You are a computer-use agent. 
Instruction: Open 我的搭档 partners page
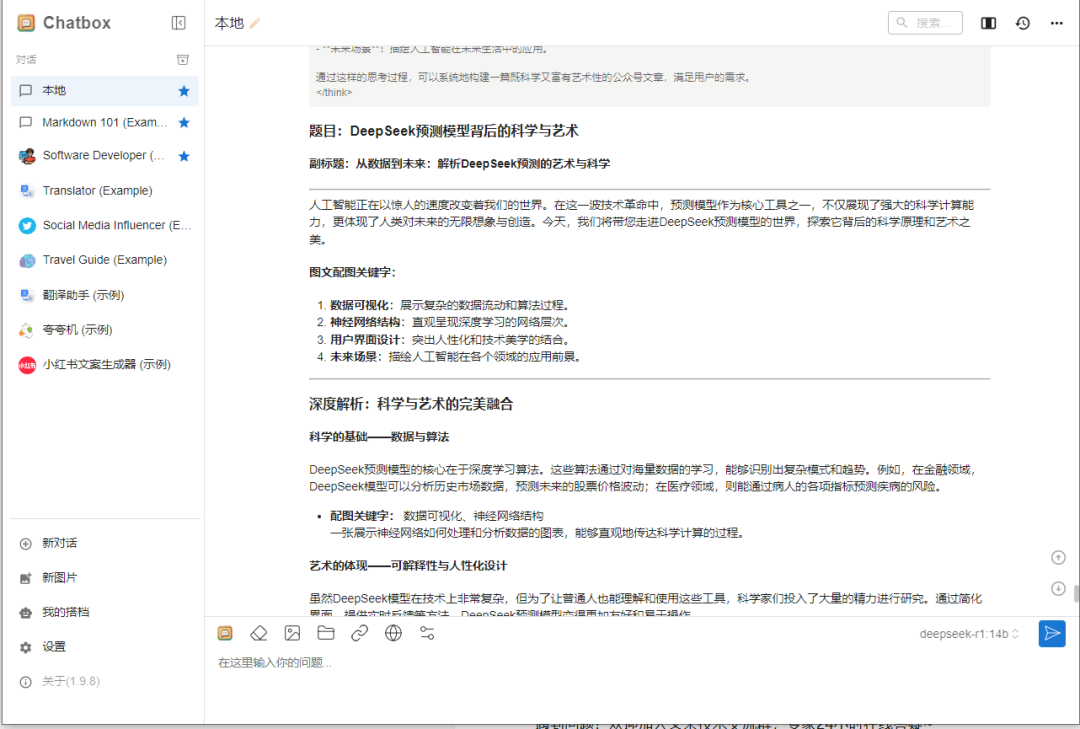point(105,612)
